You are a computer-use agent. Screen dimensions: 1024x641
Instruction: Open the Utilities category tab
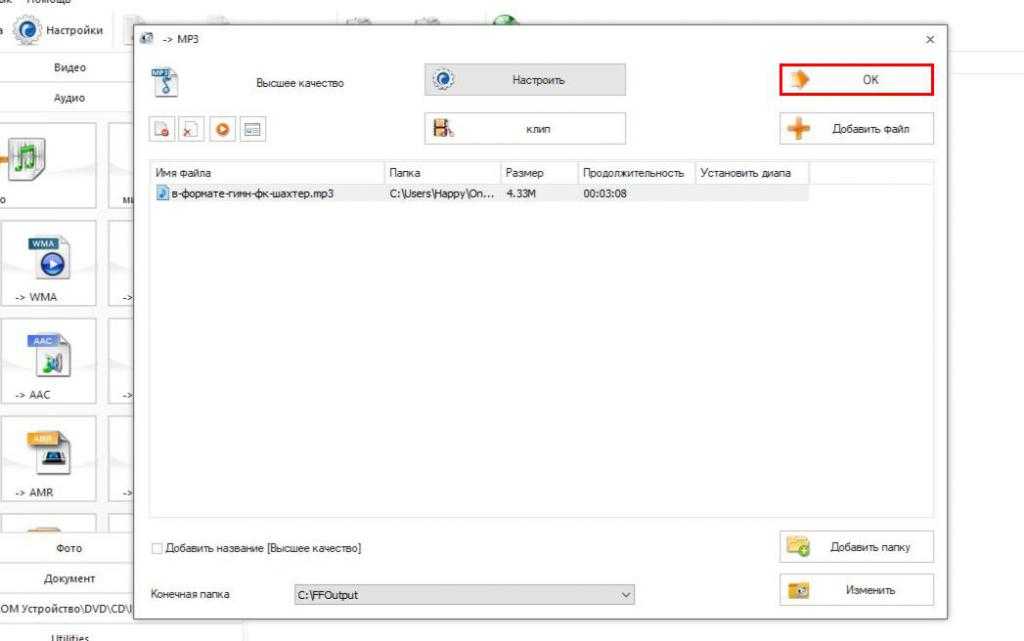(x=69, y=636)
